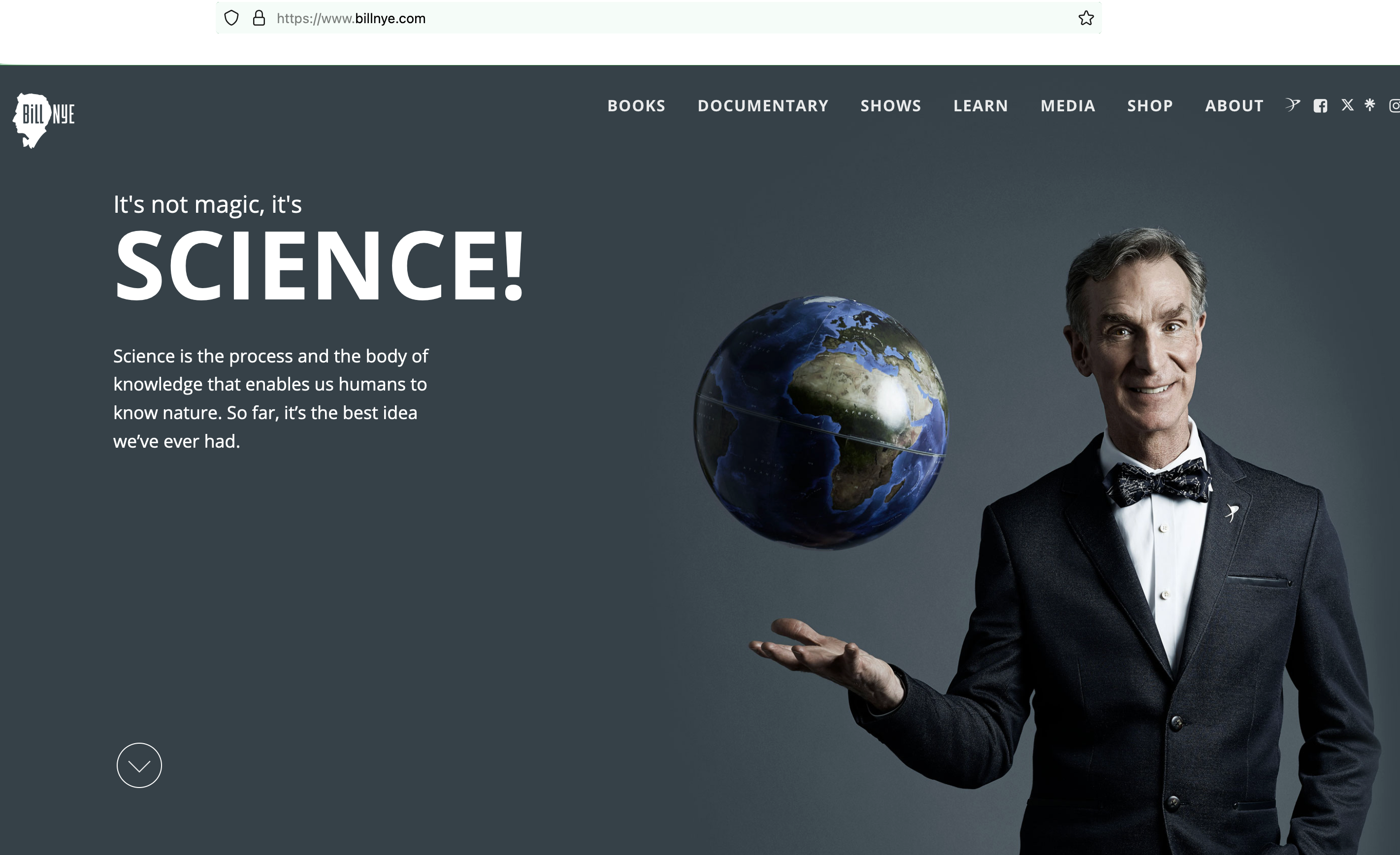Click the floating Earth globe image

821,422
